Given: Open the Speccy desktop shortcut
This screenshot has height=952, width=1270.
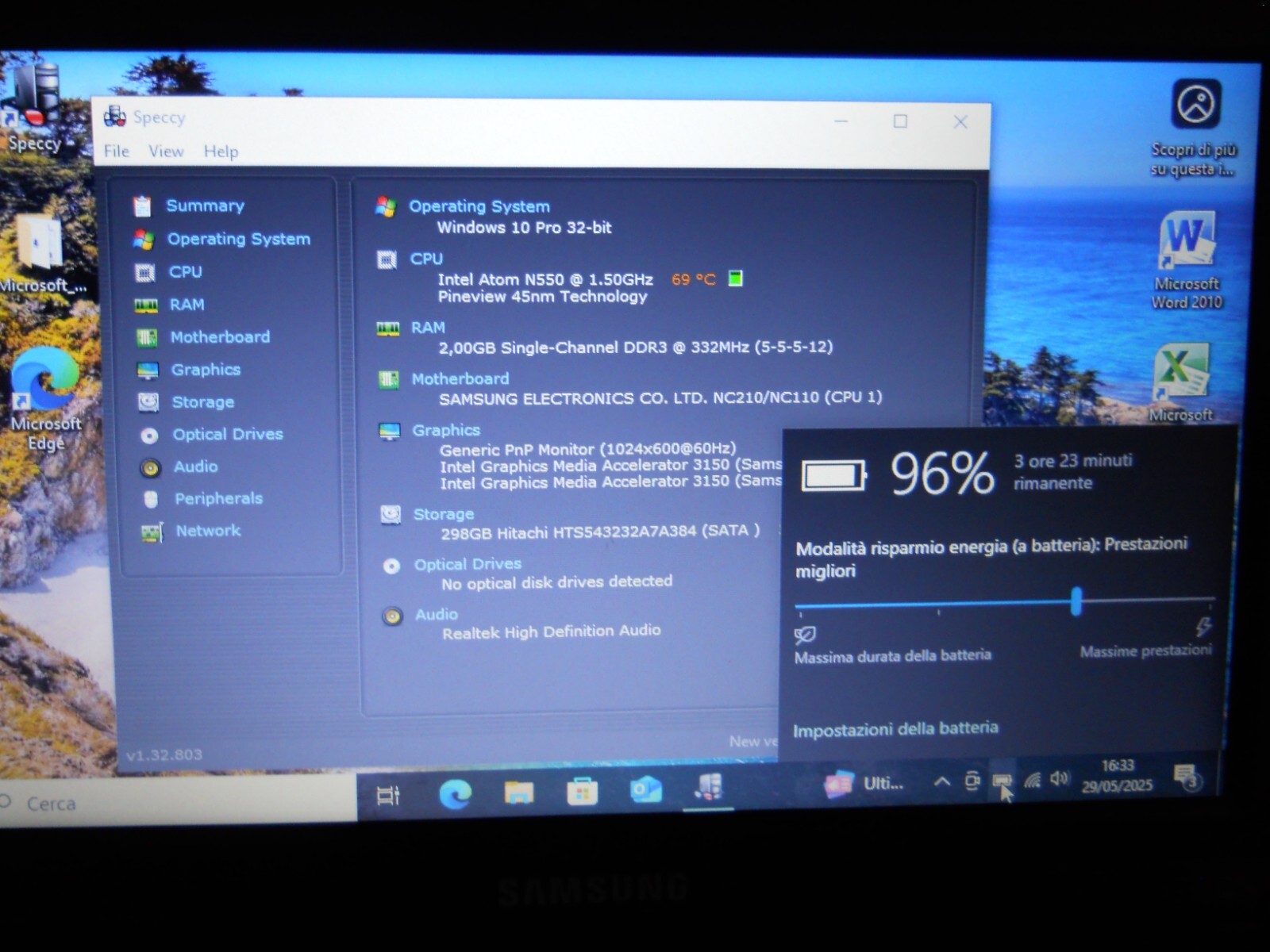Looking at the screenshot, I should (33, 107).
